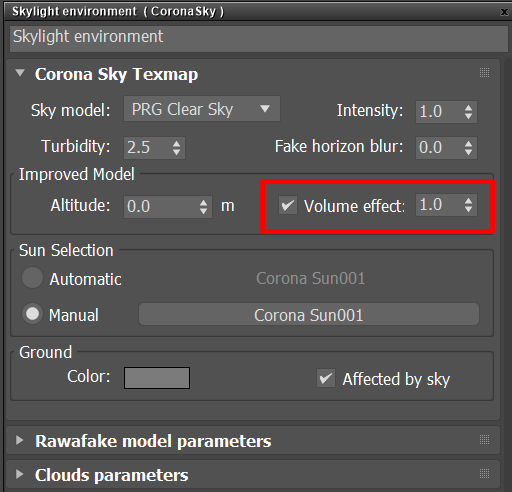The height and width of the screenshot is (492, 512).
Task: Toggle the Volume effect checkbox
Action: point(288,205)
